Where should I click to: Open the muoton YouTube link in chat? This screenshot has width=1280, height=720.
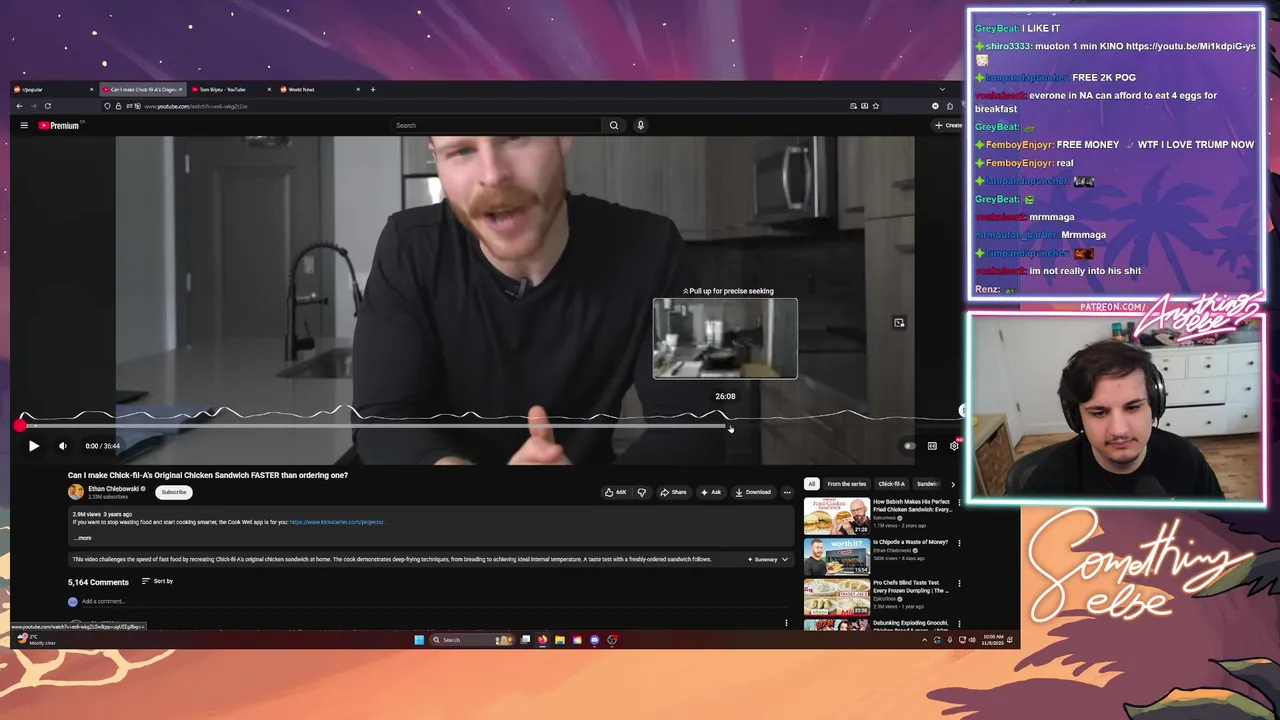[1190, 46]
